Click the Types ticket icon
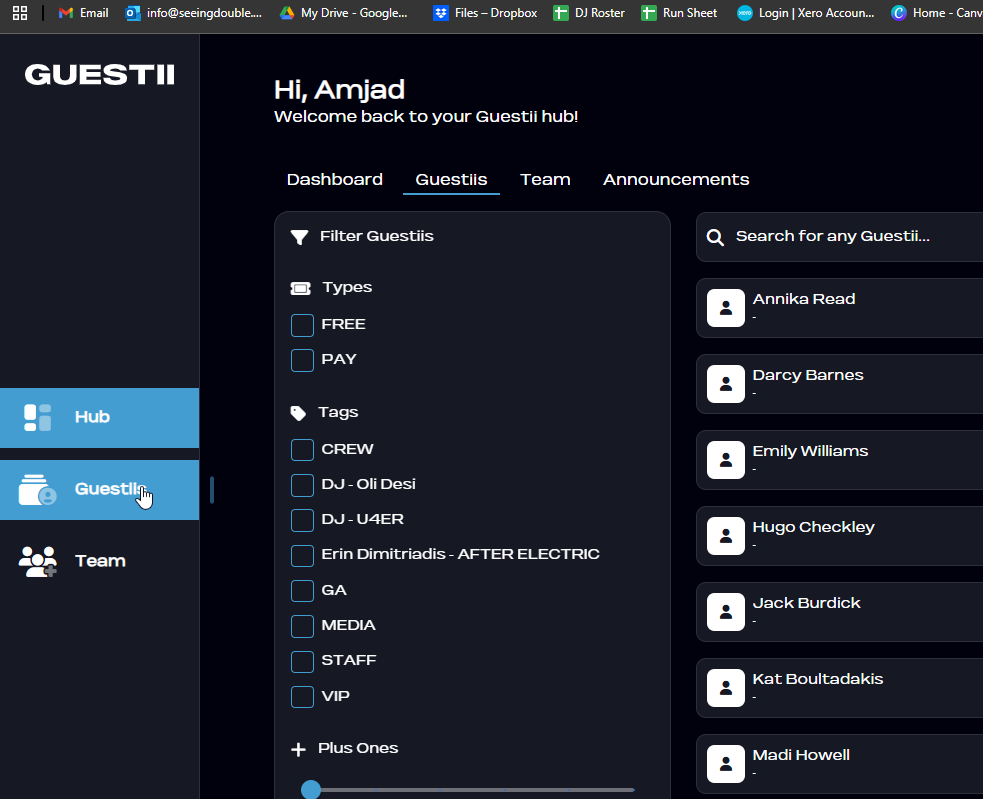Viewport: 983px width, 799px height. click(300, 288)
